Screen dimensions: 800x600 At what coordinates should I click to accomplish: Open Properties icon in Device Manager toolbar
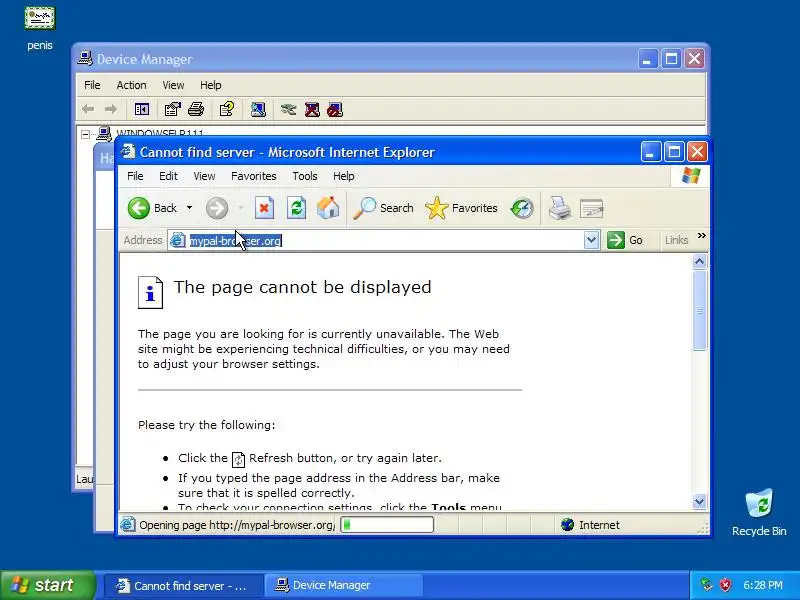pos(172,109)
